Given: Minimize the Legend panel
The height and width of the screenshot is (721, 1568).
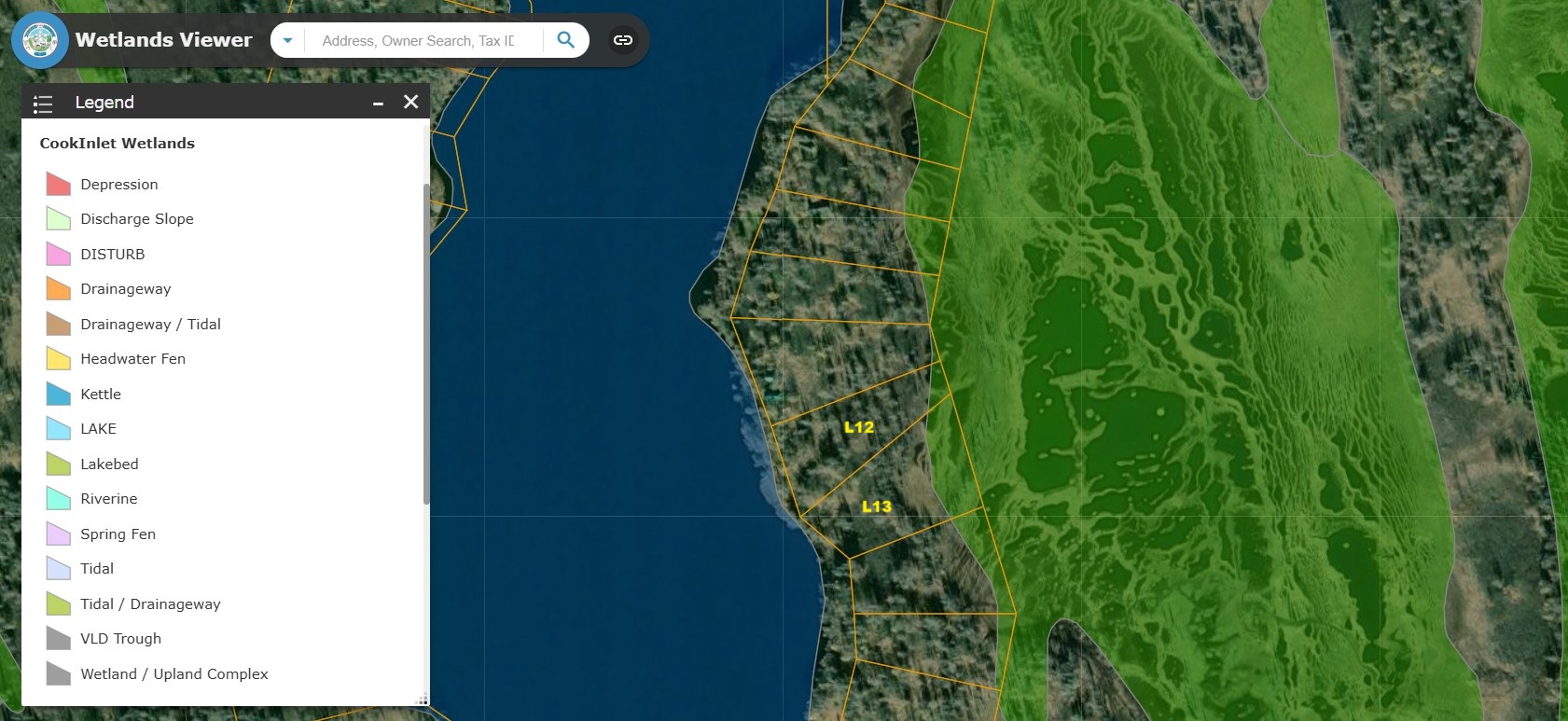Looking at the screenshot, I should click(378, 103).
